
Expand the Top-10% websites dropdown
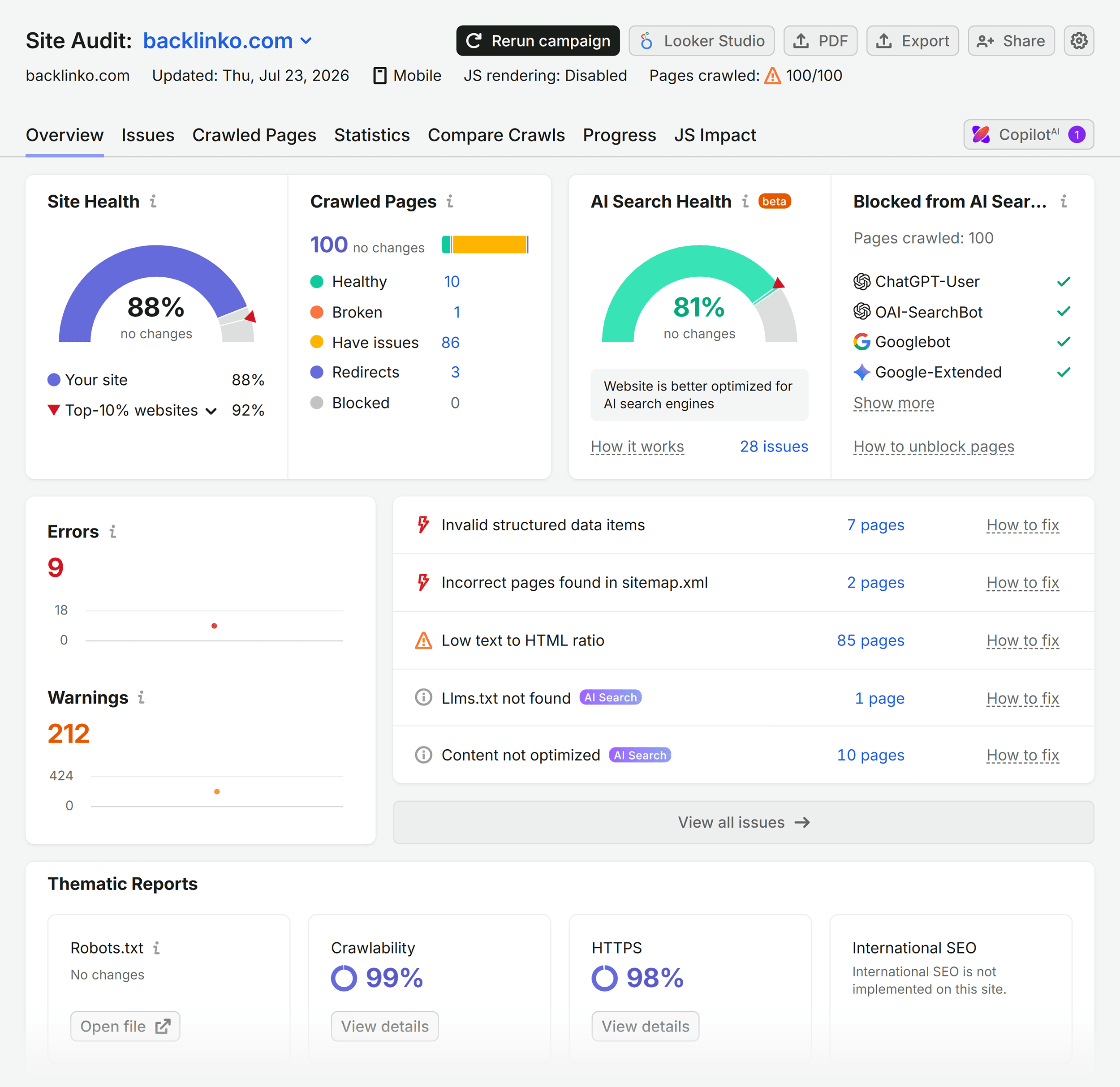pyautogui.click(x=211, y=411)
